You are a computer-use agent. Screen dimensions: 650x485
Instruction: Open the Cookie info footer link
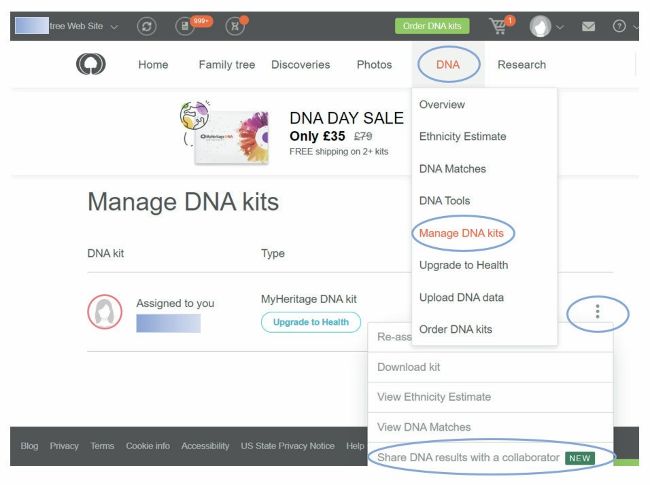(x=148, y=446)
